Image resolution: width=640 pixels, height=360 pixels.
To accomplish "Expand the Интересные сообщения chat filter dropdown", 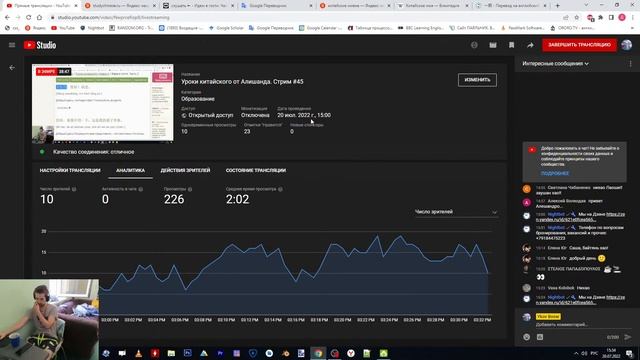I will [x=556, y=64].
